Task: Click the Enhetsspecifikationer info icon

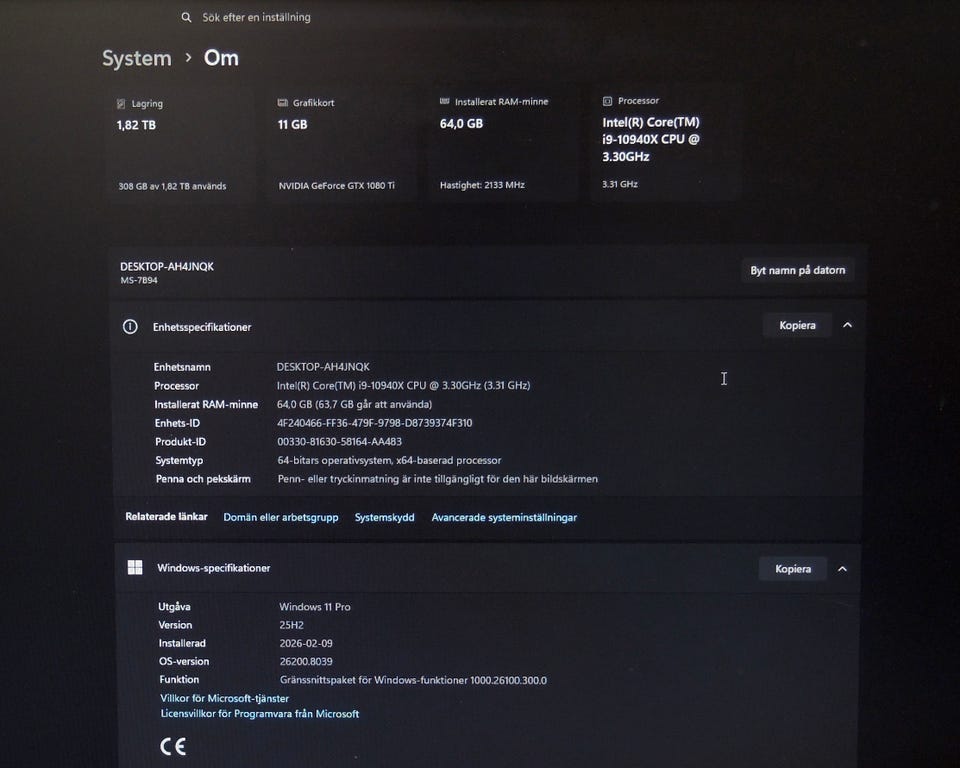Action: (x=130, y=327)
